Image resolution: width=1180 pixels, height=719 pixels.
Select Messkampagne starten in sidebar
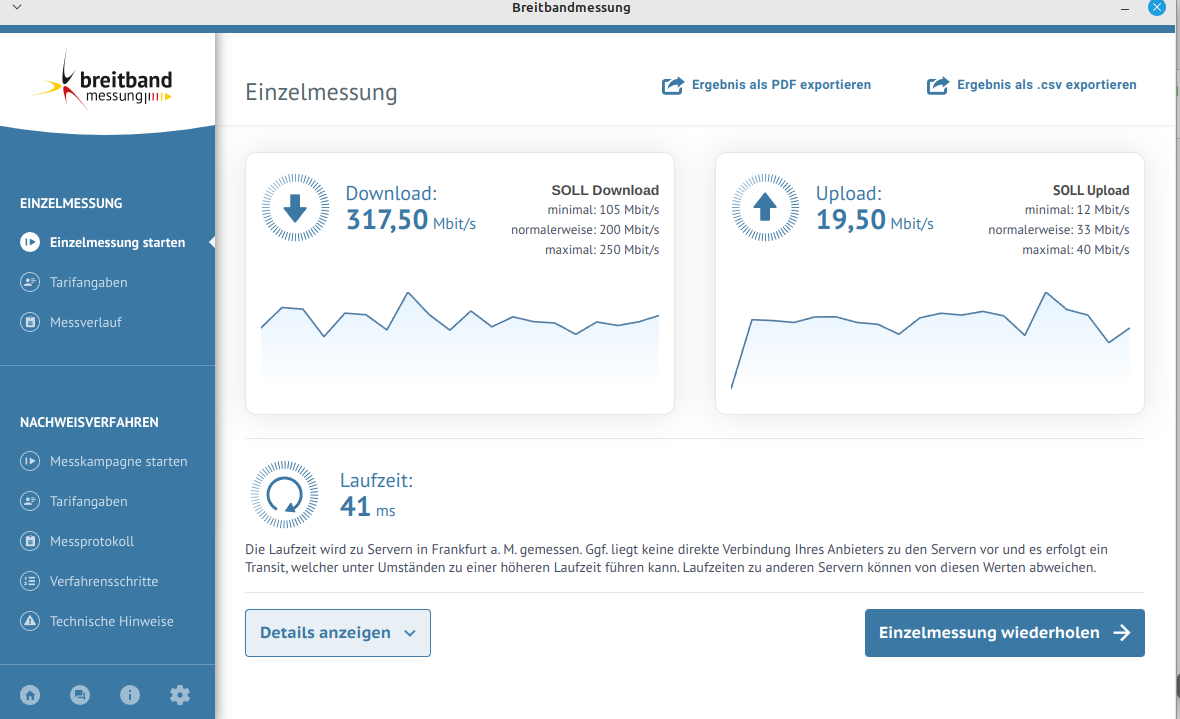pyautogui.click(x=118, y=461)
